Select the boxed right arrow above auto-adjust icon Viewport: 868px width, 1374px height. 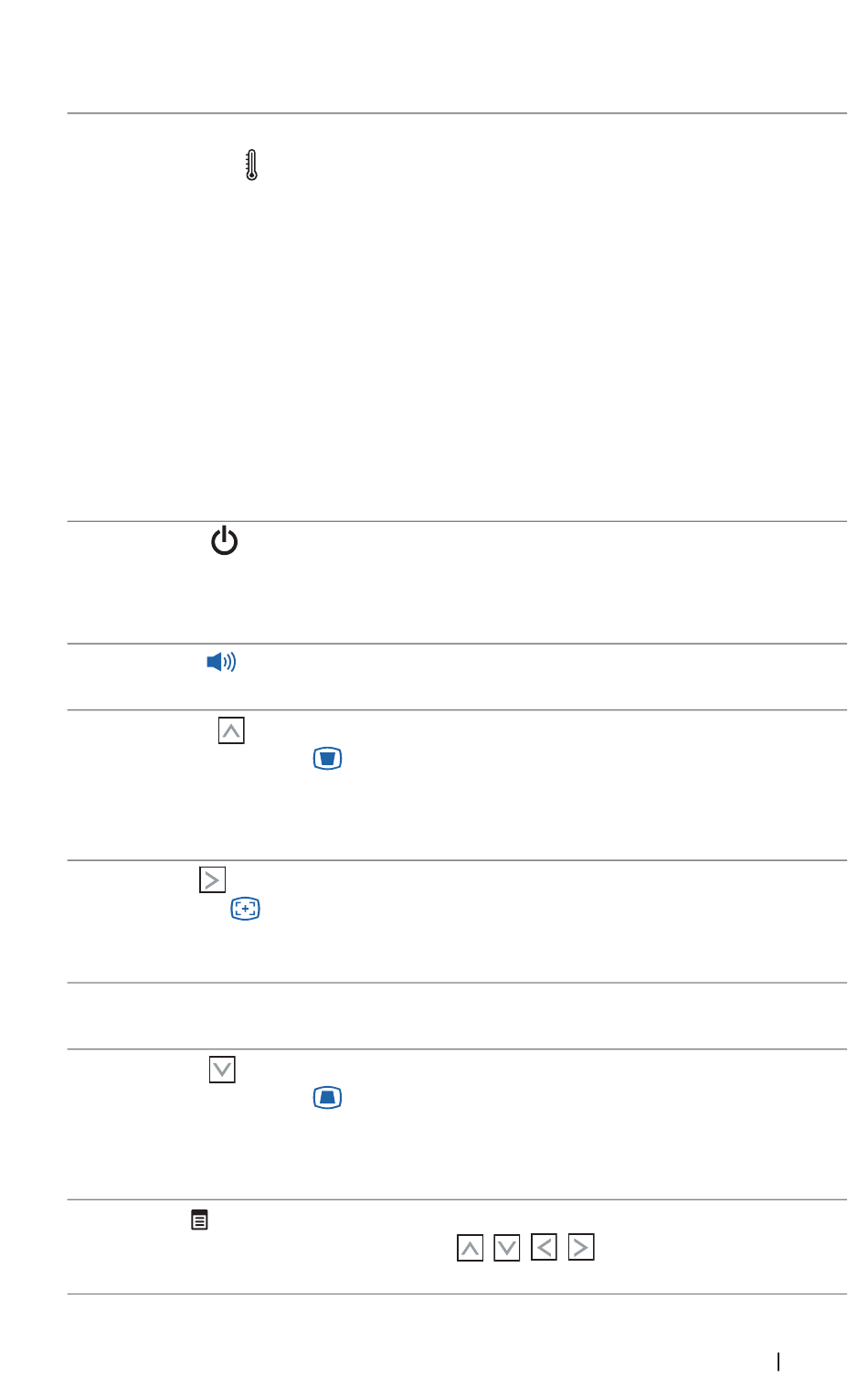click(212, 879)
